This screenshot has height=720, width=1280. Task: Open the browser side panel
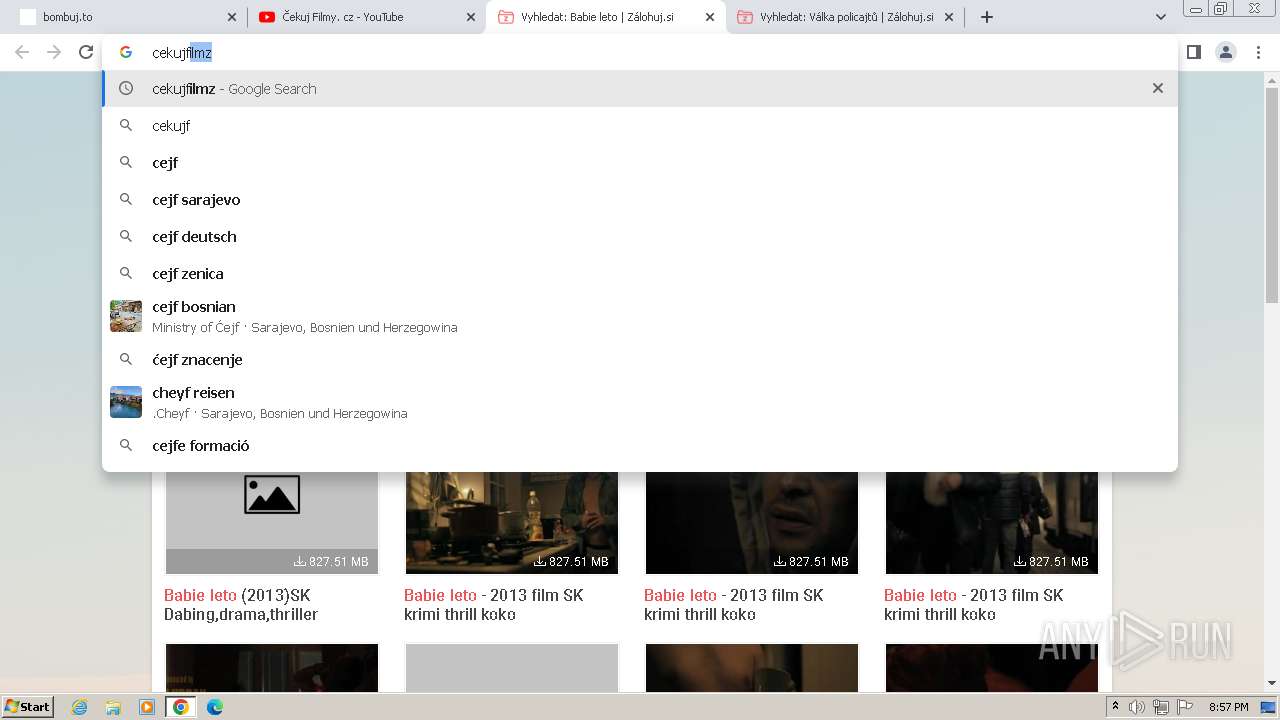coord(1194,52)
